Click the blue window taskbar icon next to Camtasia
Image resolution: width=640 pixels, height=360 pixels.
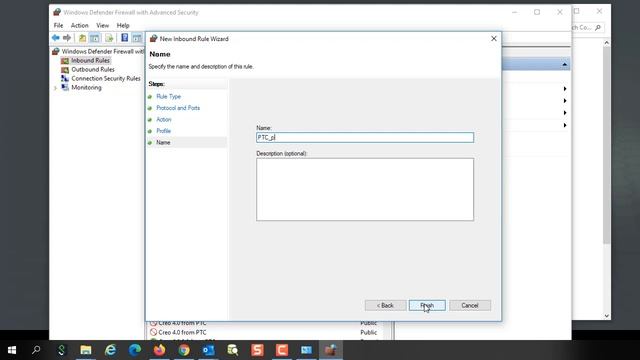click(306, 350)
